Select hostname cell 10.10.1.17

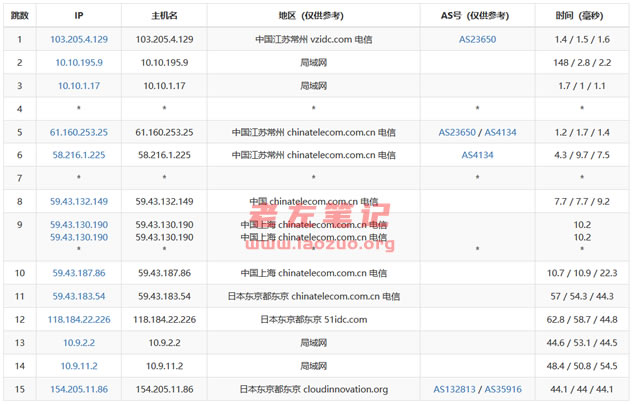(x=164, y=86)
